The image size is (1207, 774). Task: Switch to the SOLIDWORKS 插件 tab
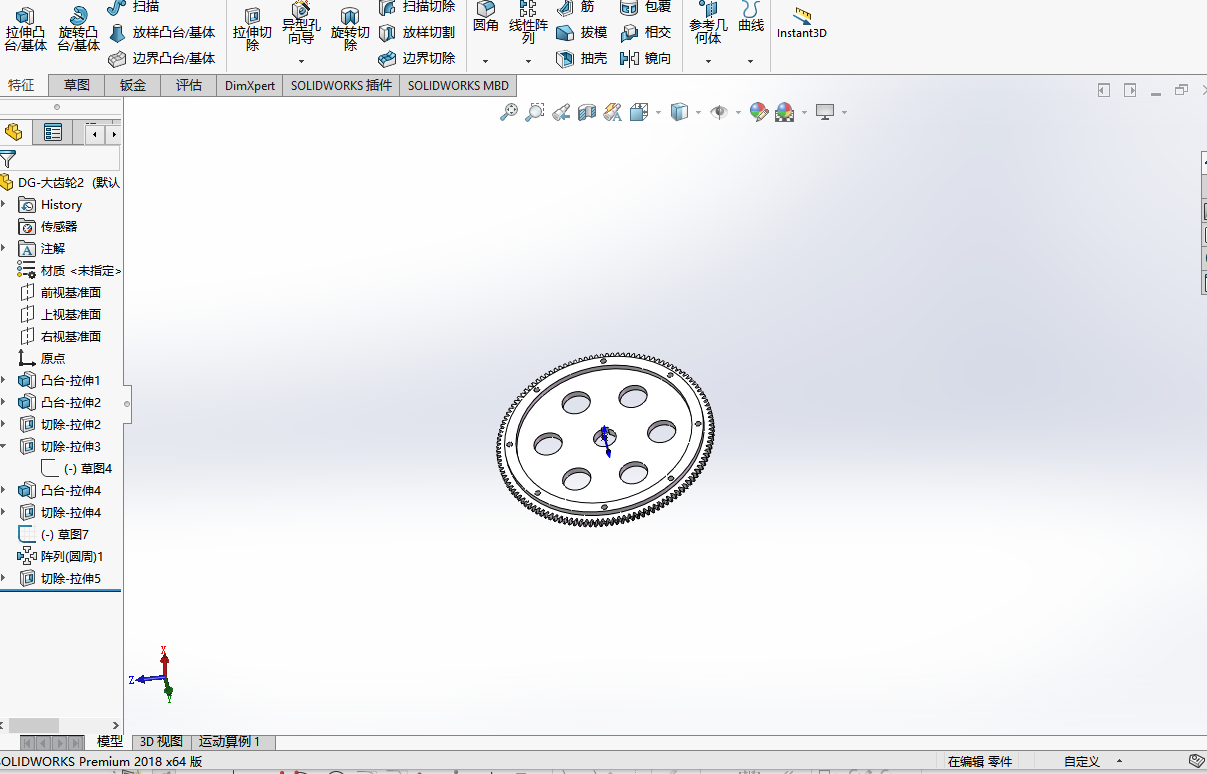click(x=341, y=85)
